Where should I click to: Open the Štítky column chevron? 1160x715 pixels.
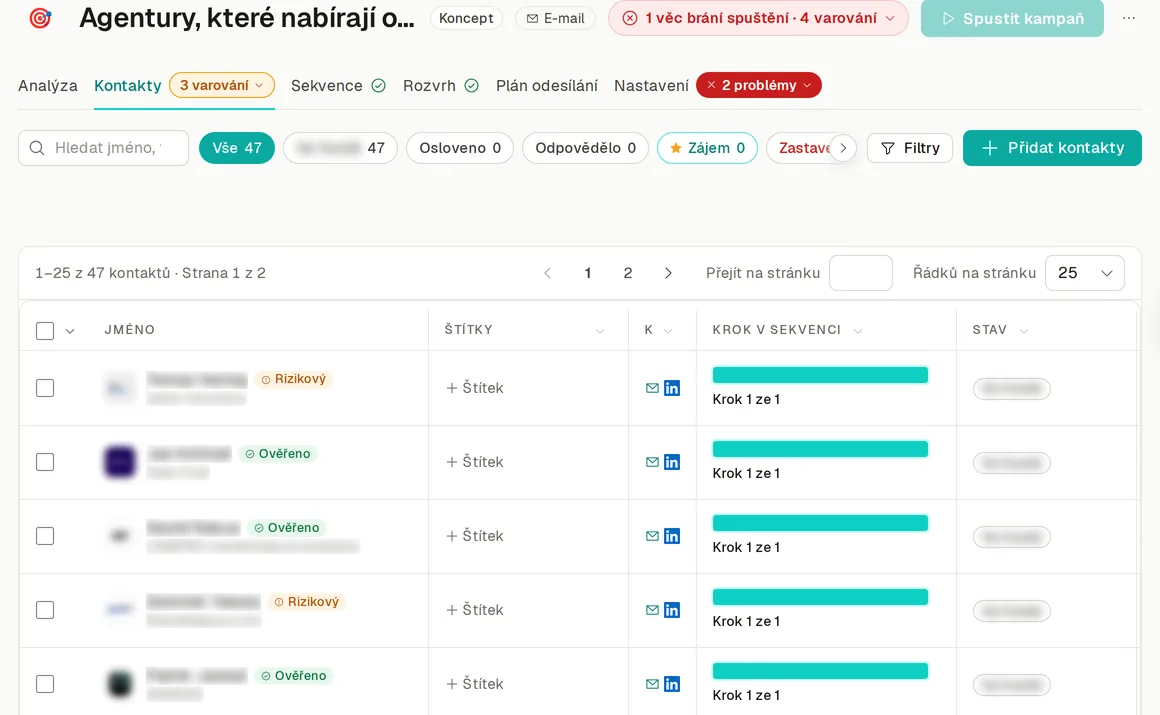(x=600, y=331)
